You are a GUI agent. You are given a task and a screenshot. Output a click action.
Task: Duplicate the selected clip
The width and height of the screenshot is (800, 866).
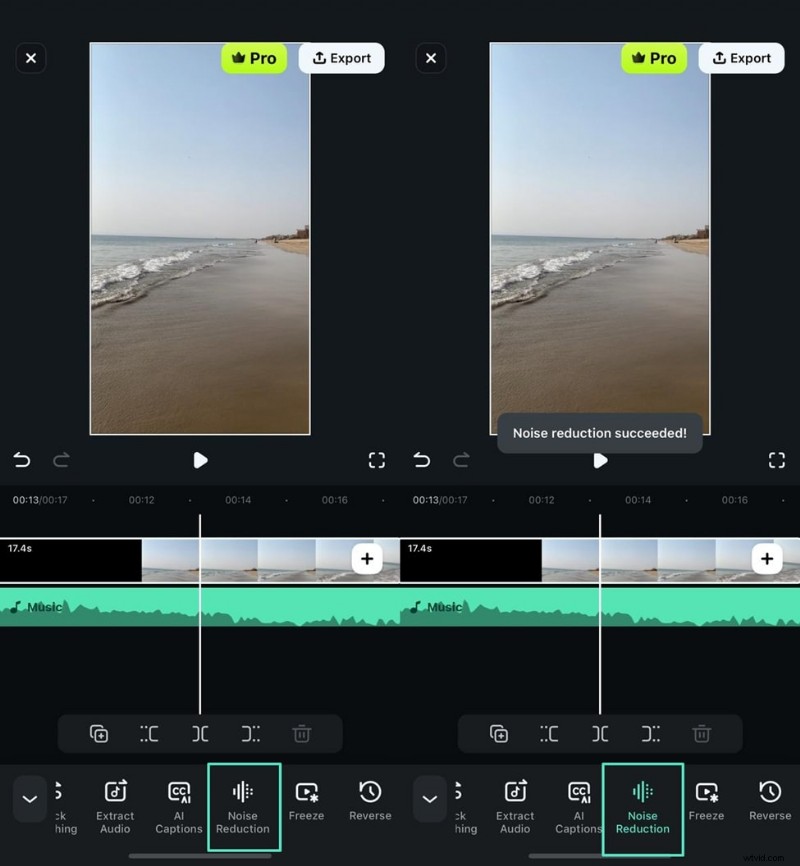pos(98,733)
